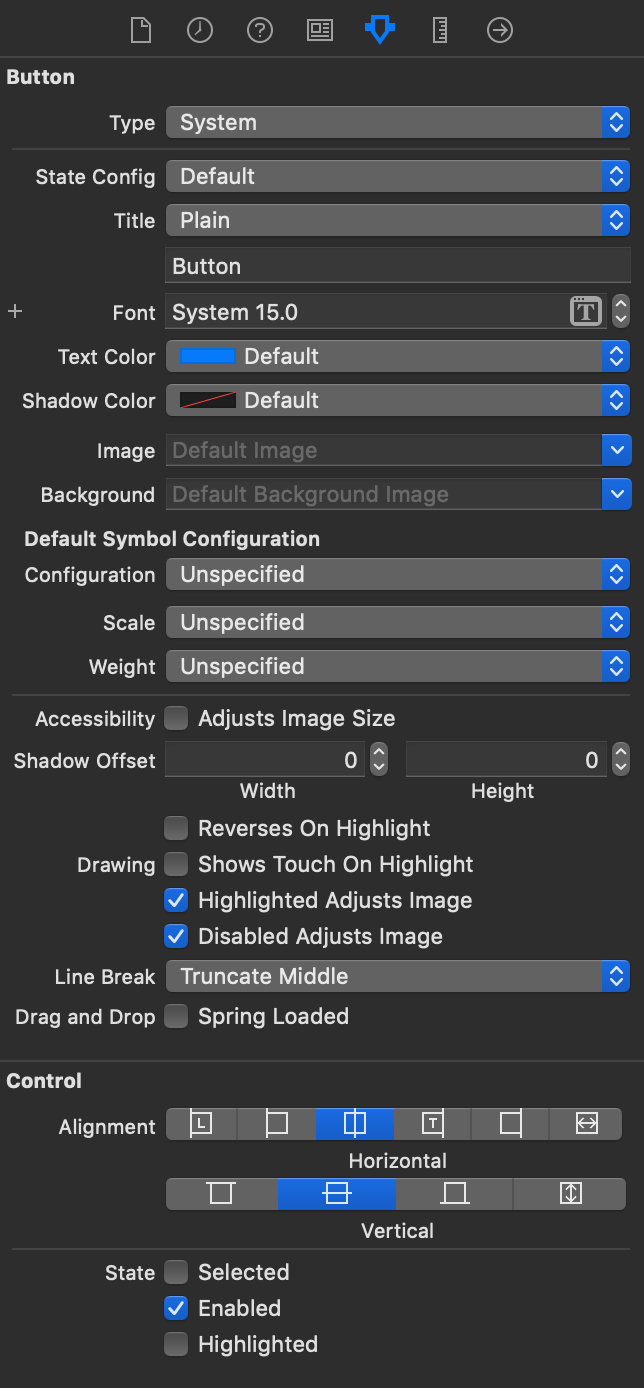Disable Highlighted Adjusts Image
Image resolution: width=644 pixels, height=1388 pixels.
pos(176,900)
